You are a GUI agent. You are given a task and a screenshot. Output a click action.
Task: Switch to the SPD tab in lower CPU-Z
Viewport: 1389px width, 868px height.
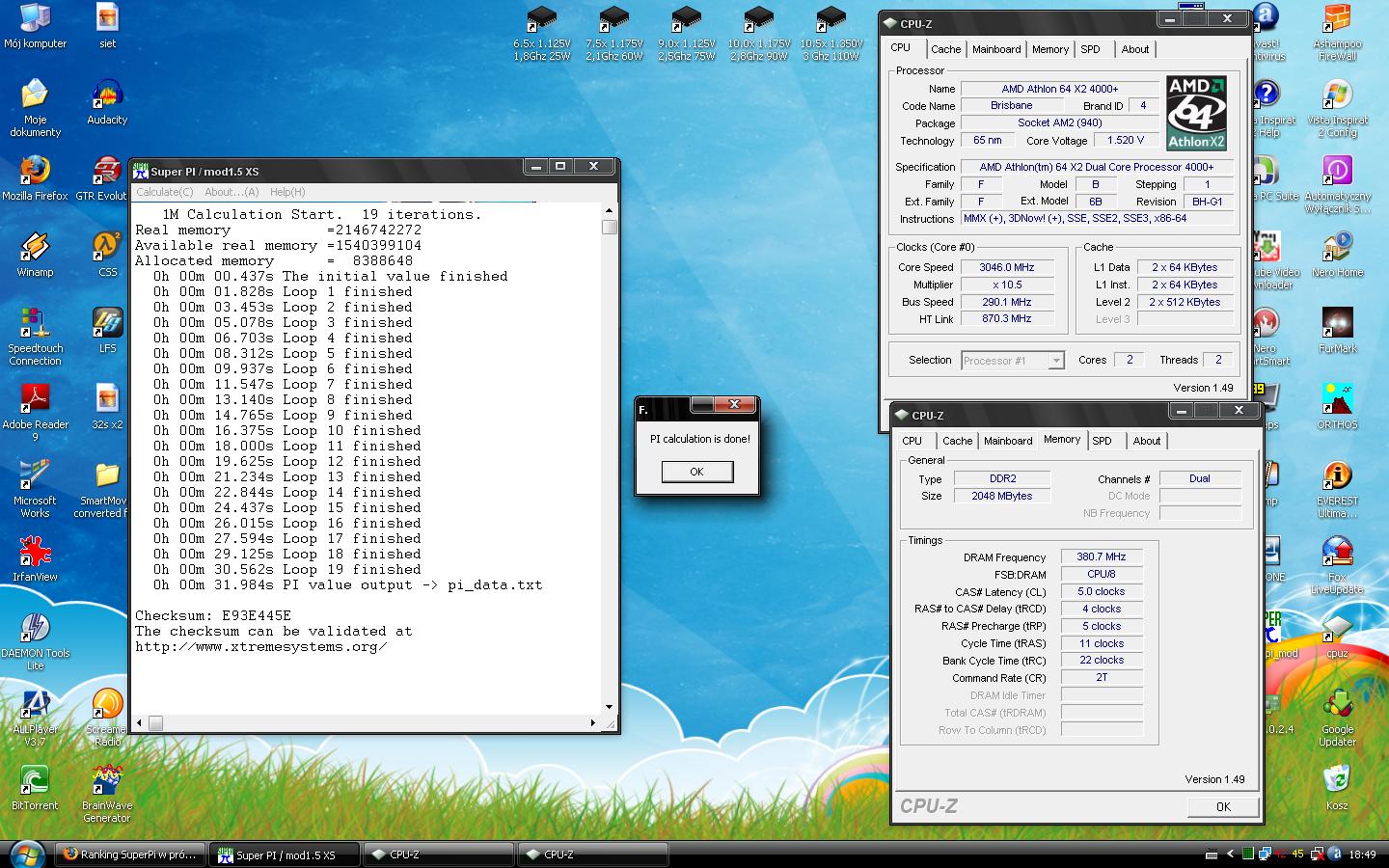tap(1102, 441)
